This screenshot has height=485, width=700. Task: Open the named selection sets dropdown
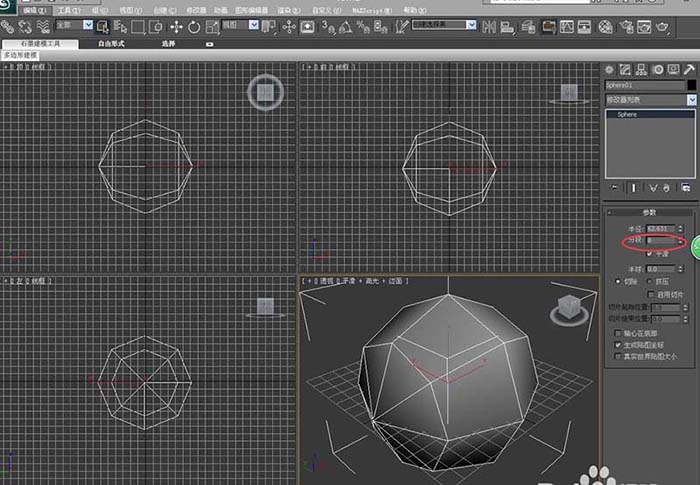coord(471,25)
